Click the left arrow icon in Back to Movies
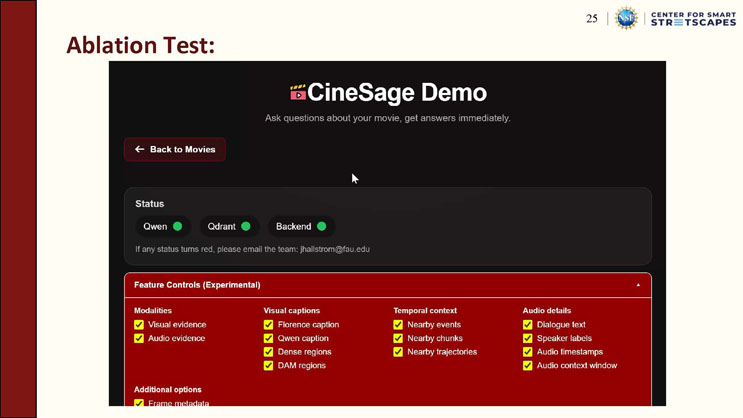Screen dimensions: 743x418 click(139, 149)
